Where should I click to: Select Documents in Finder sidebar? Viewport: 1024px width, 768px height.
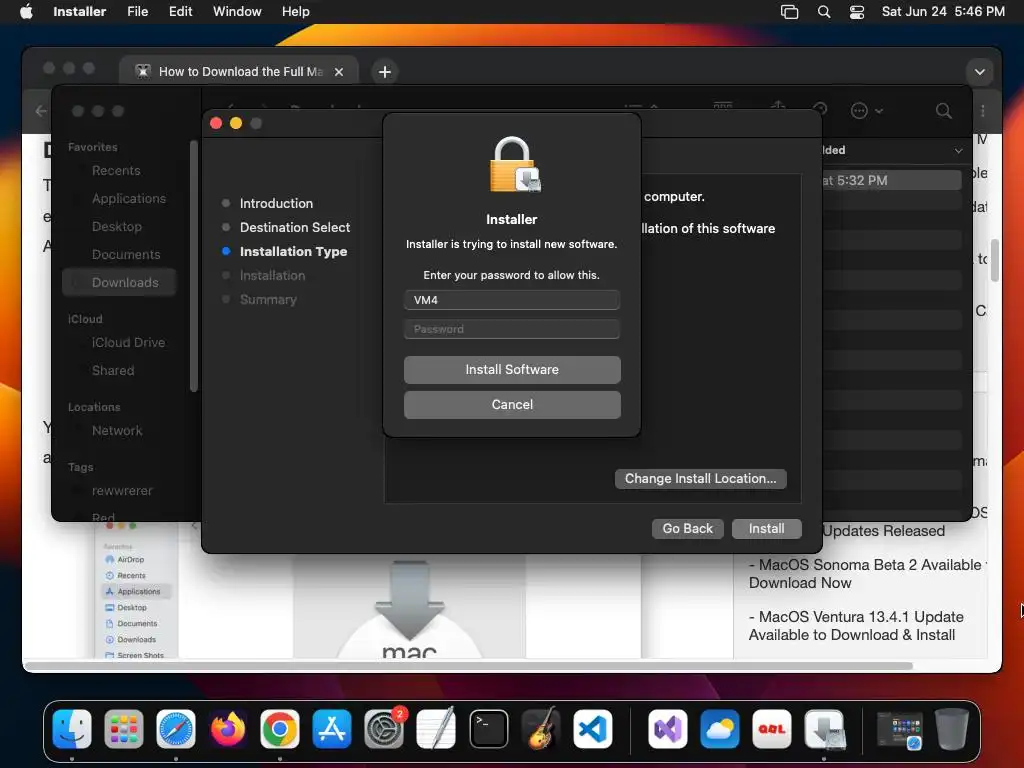tap(125, 255)
